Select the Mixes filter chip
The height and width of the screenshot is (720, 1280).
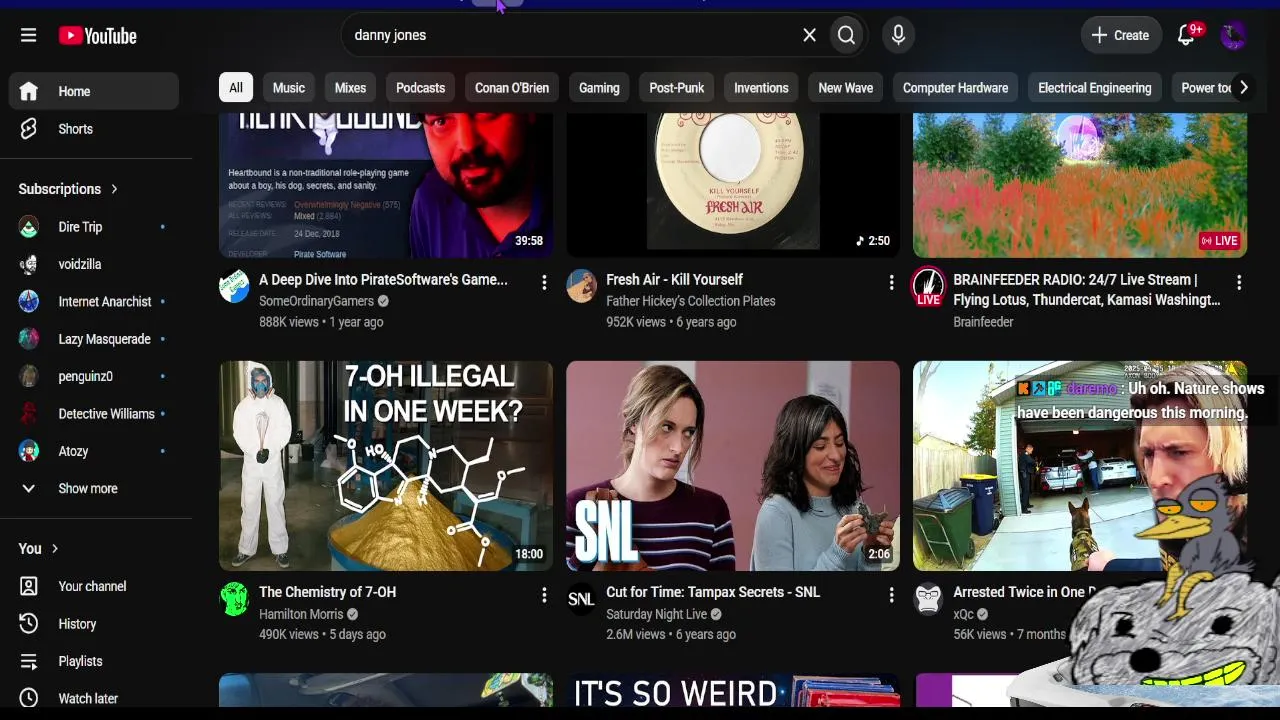tap(350, 88)
